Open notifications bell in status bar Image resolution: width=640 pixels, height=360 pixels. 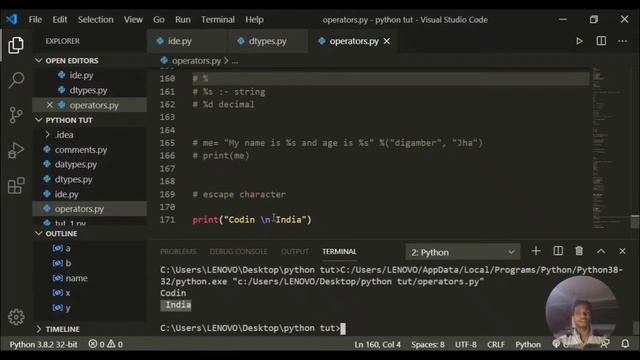pos(625,344)
